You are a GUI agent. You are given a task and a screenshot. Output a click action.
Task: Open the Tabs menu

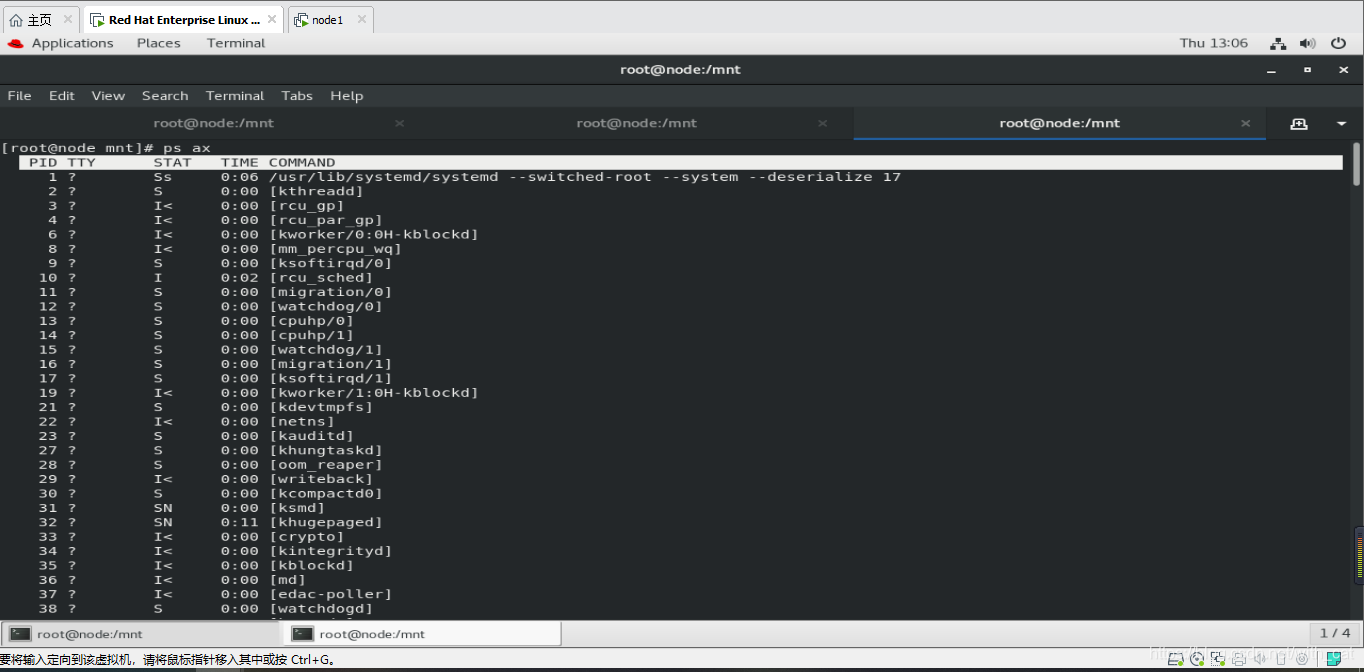point(297,96)
